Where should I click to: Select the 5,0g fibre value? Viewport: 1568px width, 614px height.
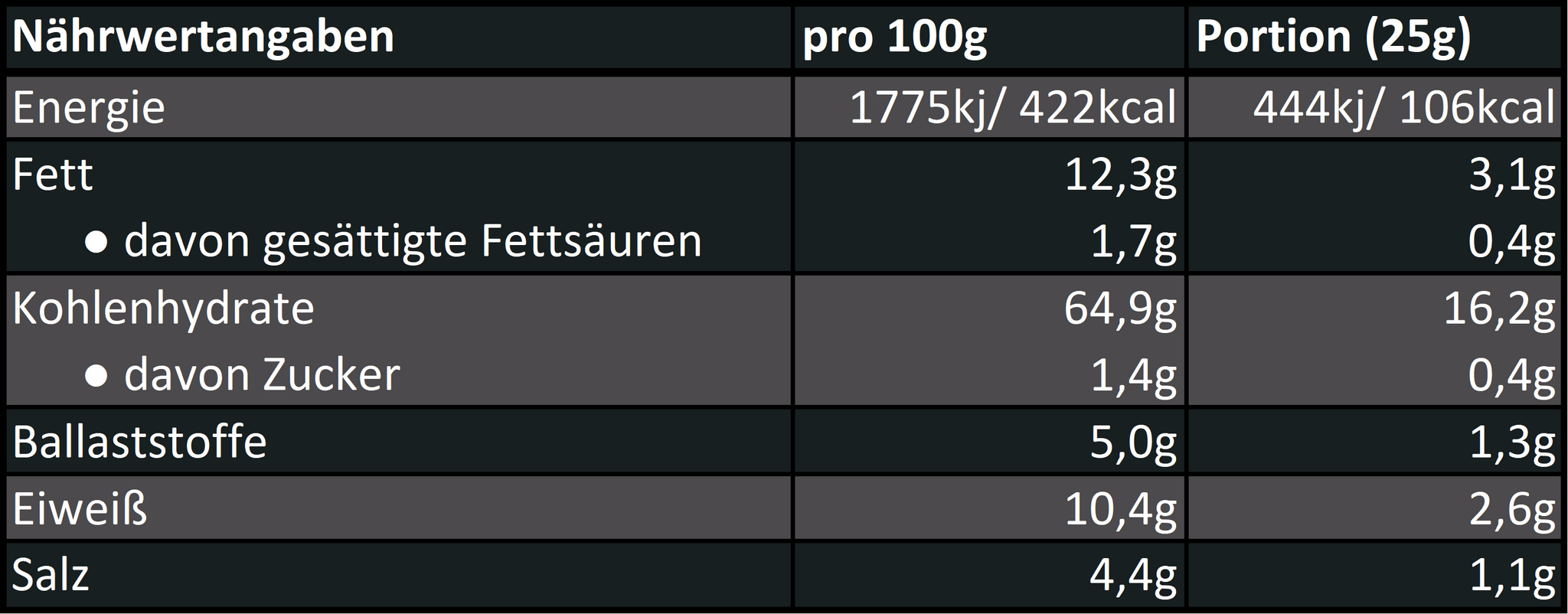[x=1133, y=442]
